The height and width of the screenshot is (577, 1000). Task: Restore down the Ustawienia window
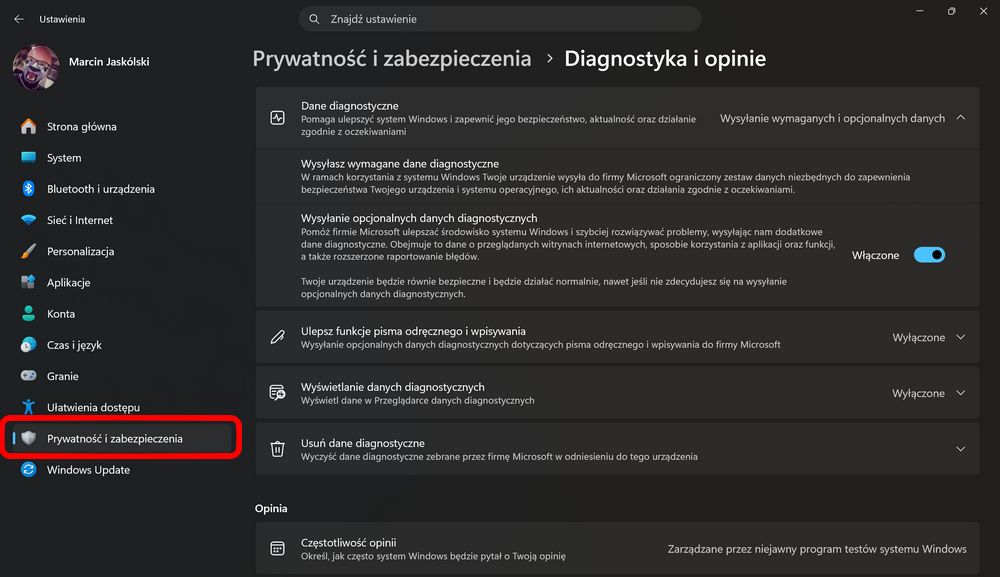tap(952, 11)
